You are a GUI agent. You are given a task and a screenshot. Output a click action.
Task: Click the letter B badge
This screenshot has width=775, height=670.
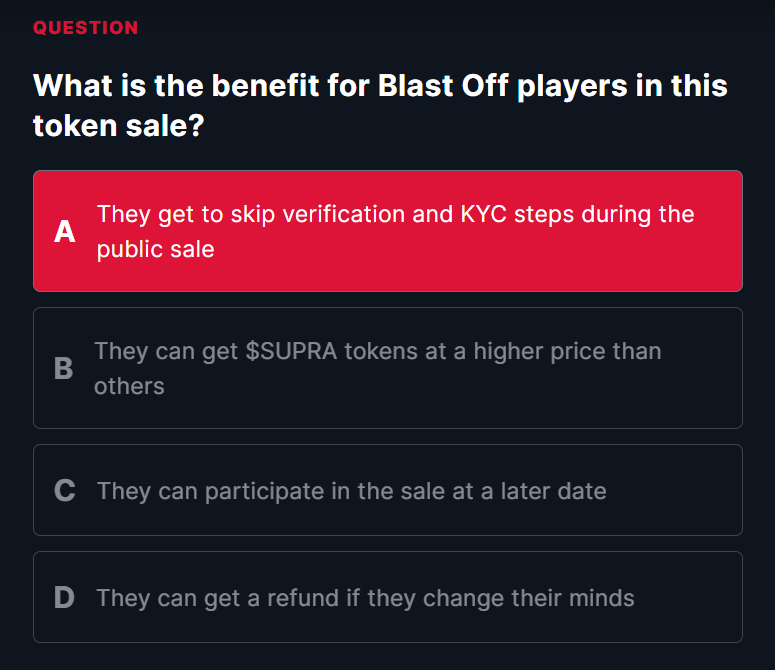pyautogui.click(x=63, y=369)
